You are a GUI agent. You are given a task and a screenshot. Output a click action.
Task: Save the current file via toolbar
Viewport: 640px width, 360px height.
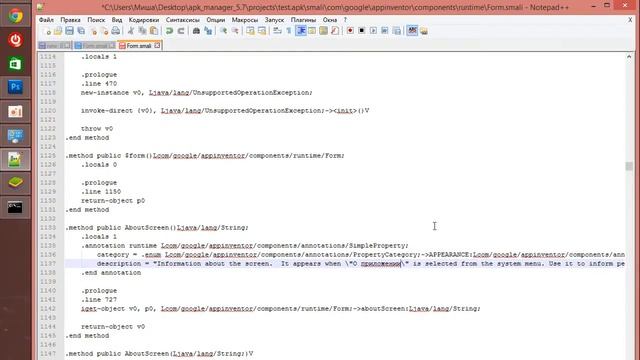69,31
